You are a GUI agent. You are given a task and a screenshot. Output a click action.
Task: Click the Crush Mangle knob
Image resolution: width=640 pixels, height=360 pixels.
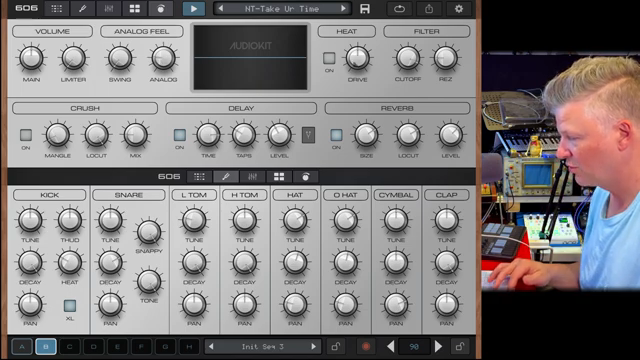coord(58,135)
